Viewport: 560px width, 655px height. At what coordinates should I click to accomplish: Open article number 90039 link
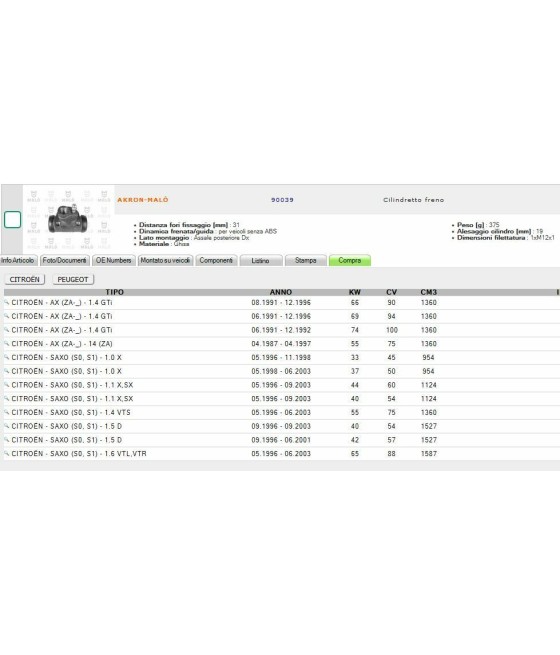coord(282,200)
